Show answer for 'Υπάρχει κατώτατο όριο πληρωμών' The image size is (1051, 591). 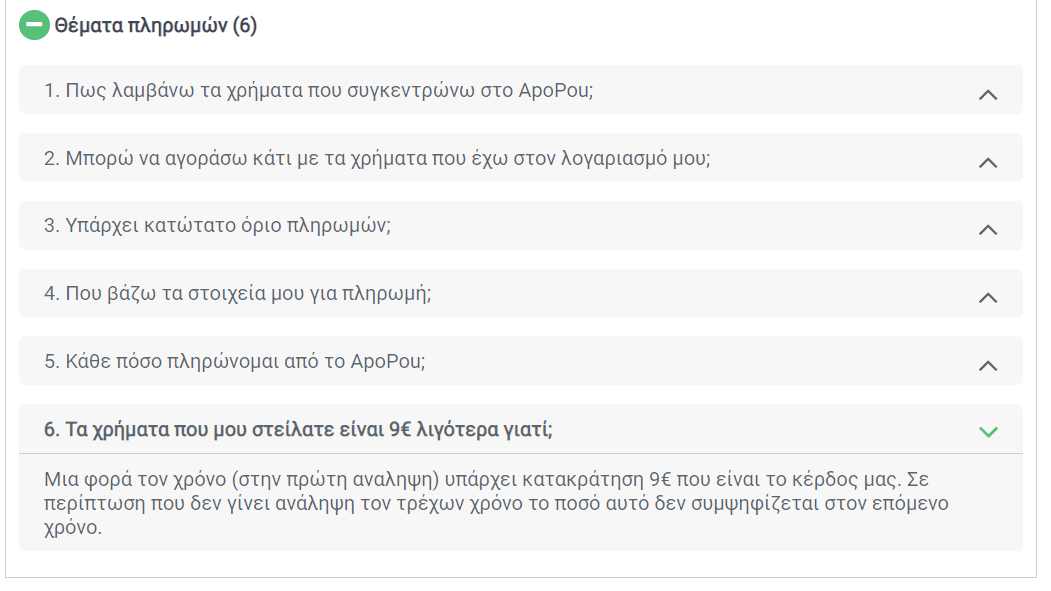[520, 226]
